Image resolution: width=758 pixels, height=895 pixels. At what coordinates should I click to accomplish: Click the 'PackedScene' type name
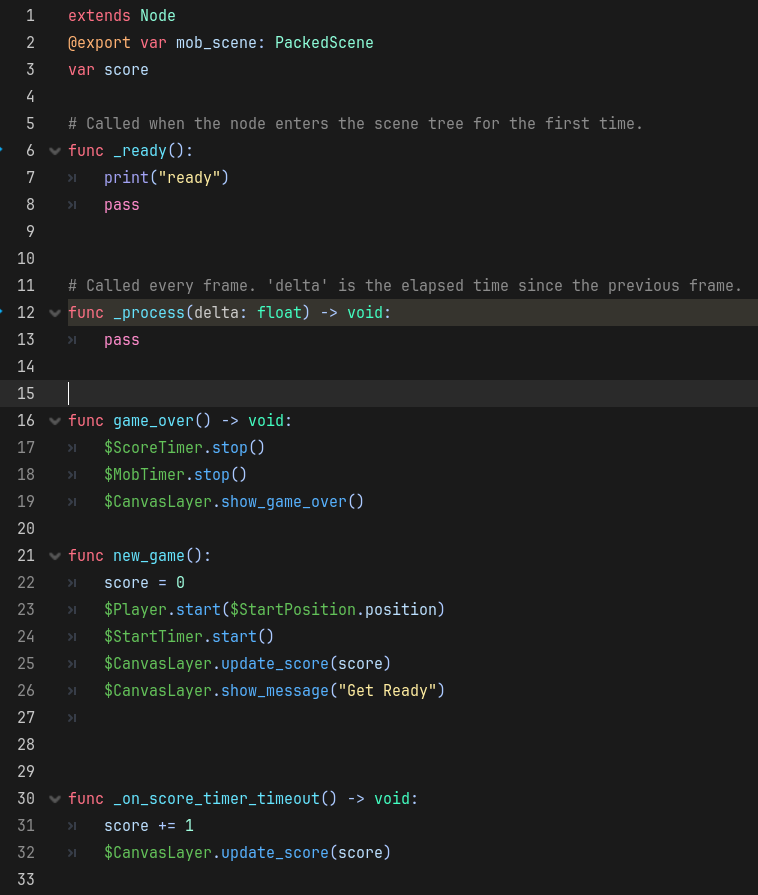point(324,43)
